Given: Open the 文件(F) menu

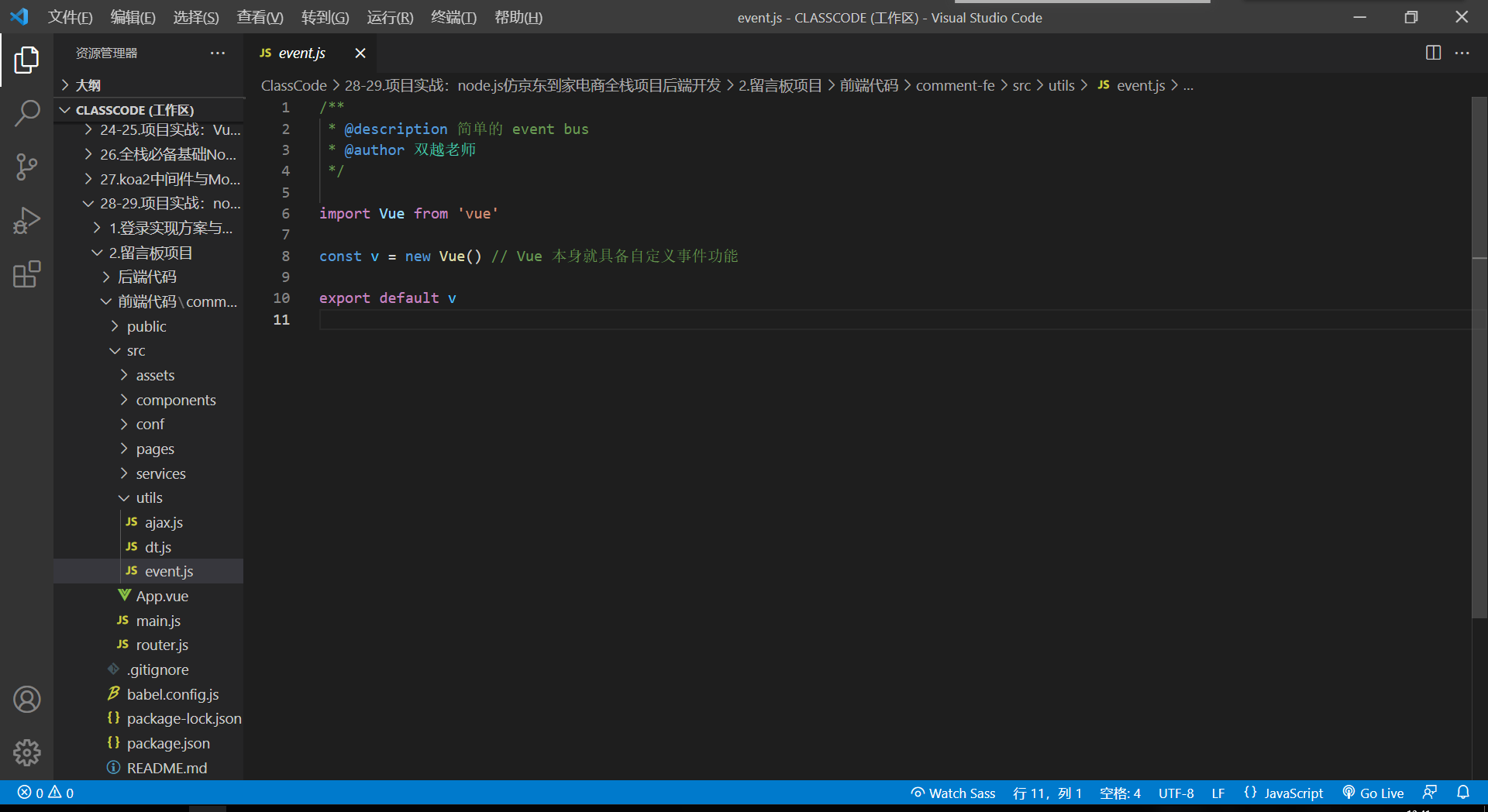Looking at the screenshot, I should point(70,17).
